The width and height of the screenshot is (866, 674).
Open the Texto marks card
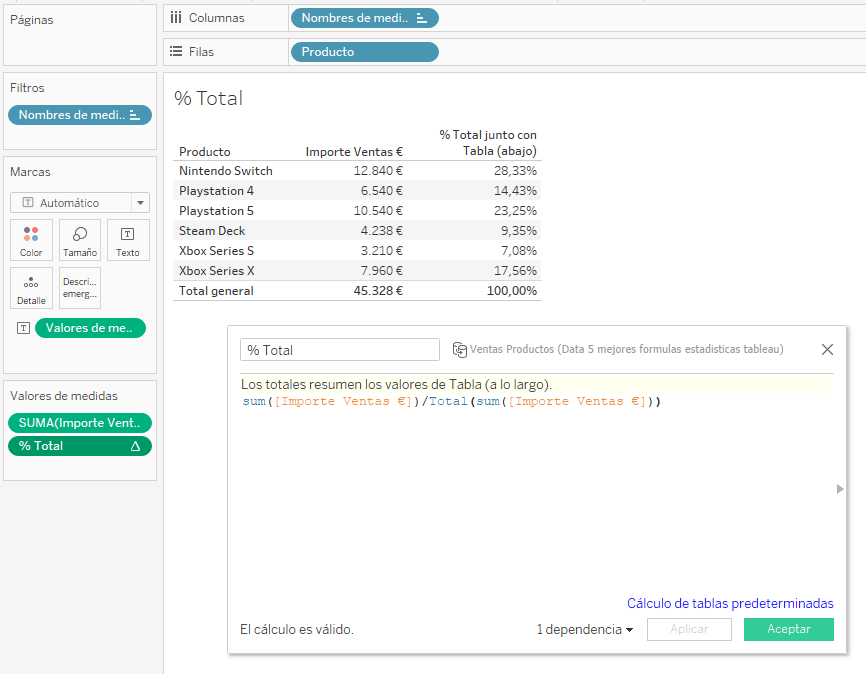[128, 240]
